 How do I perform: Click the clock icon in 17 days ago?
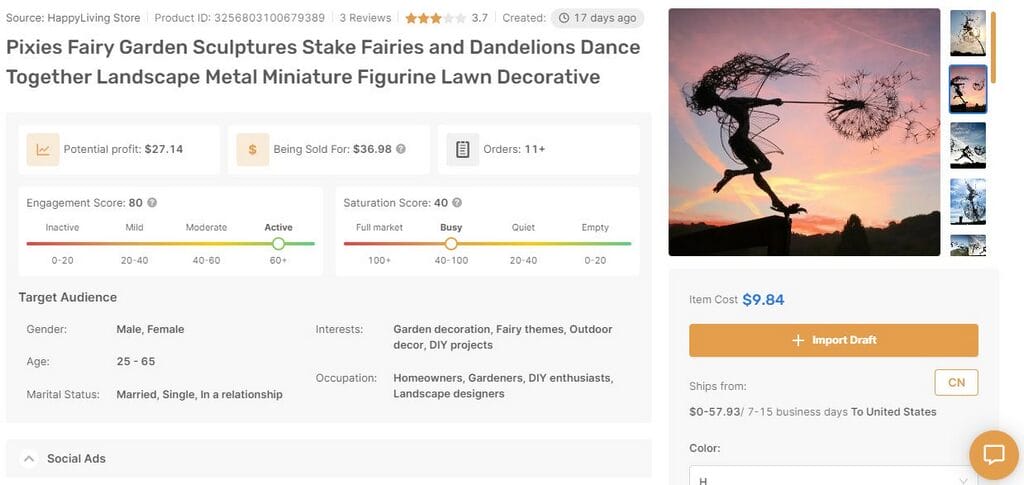[564, 18]
